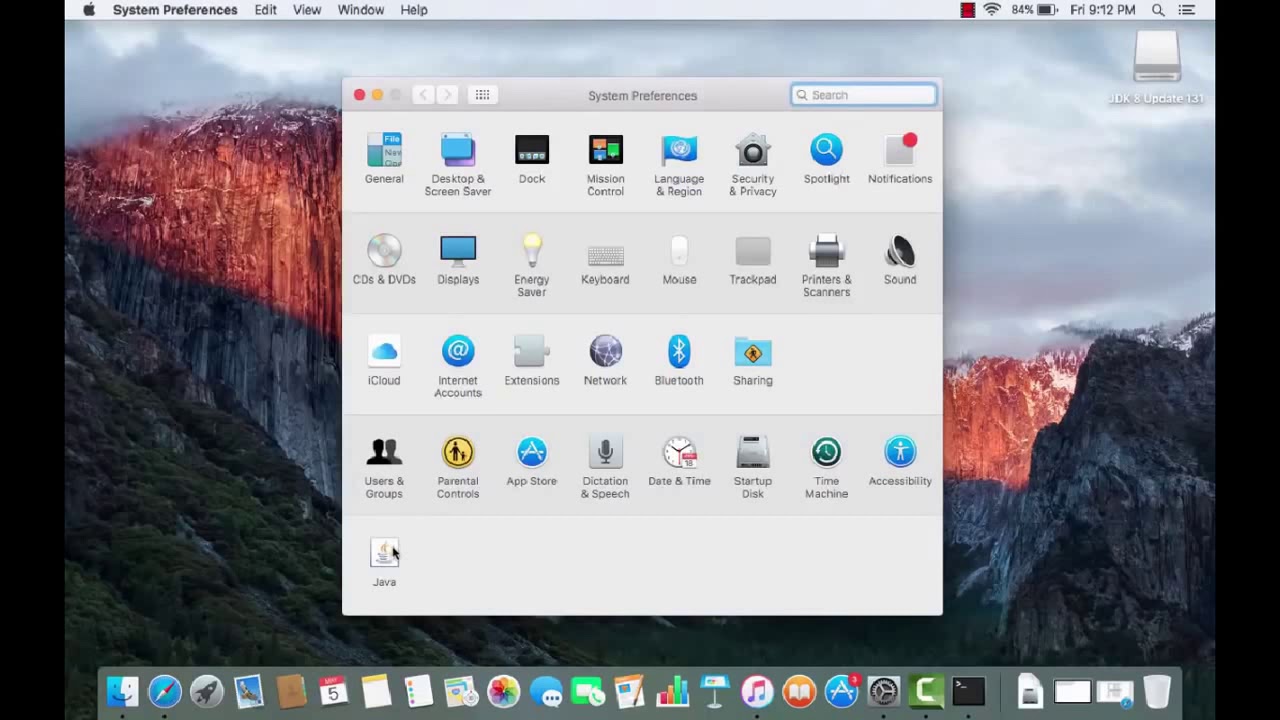Viewport: 1280px width, 720px height.
Task: Open Desktop & Screen Saver preferences
Action: point(458,164)
